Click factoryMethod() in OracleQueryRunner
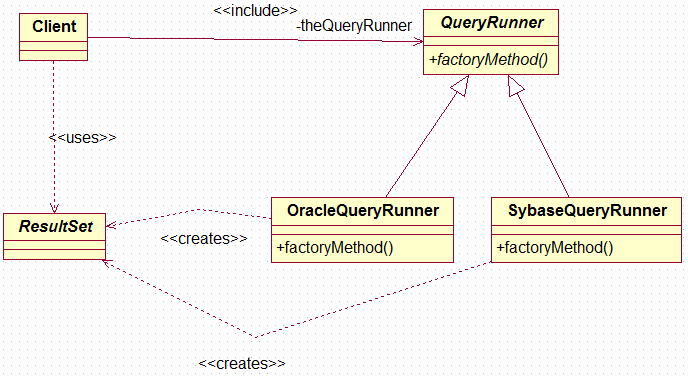This screenshot has height=376, width=688. (x=335, y=248)
